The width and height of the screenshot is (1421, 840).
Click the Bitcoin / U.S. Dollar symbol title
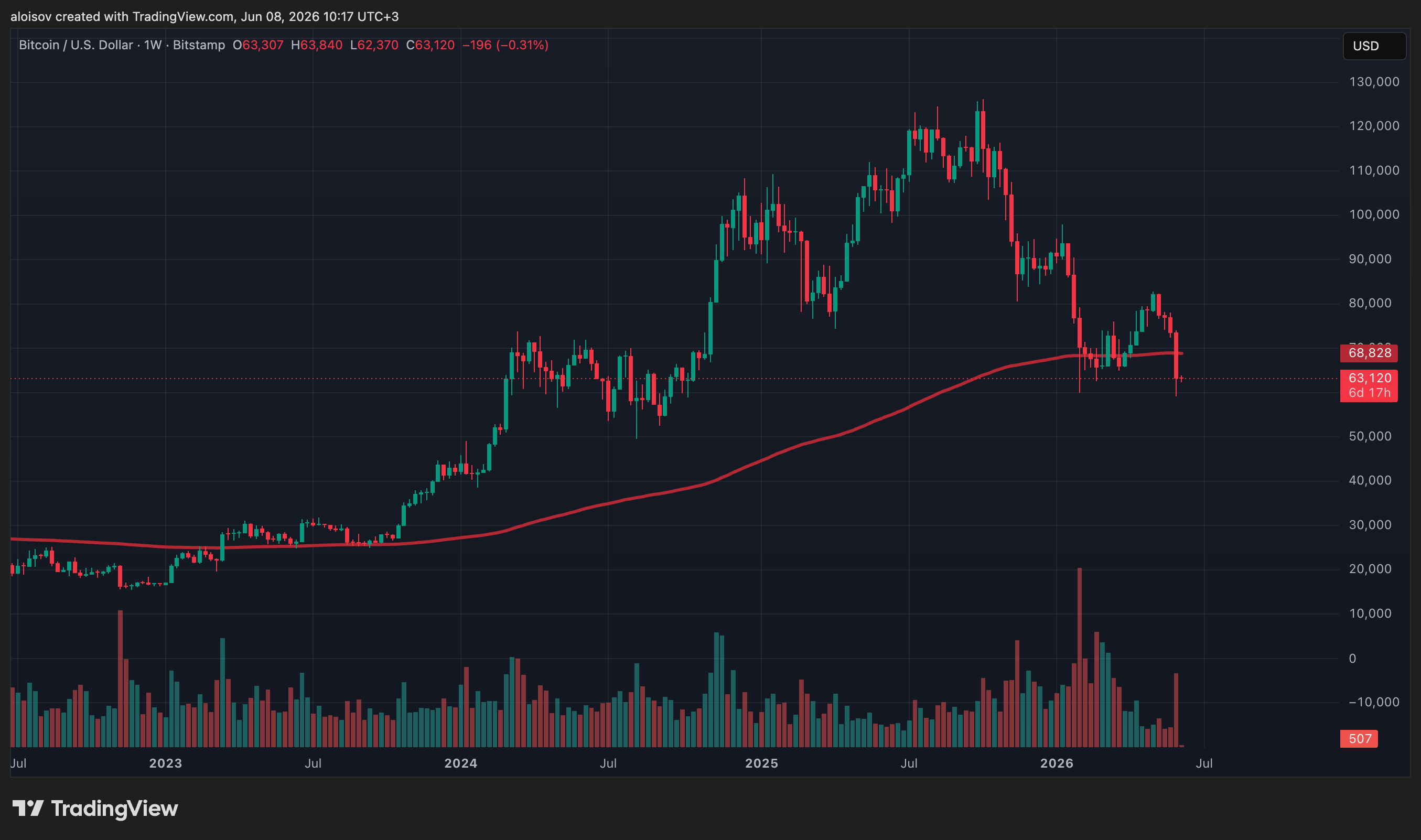[x=76, y=45]
